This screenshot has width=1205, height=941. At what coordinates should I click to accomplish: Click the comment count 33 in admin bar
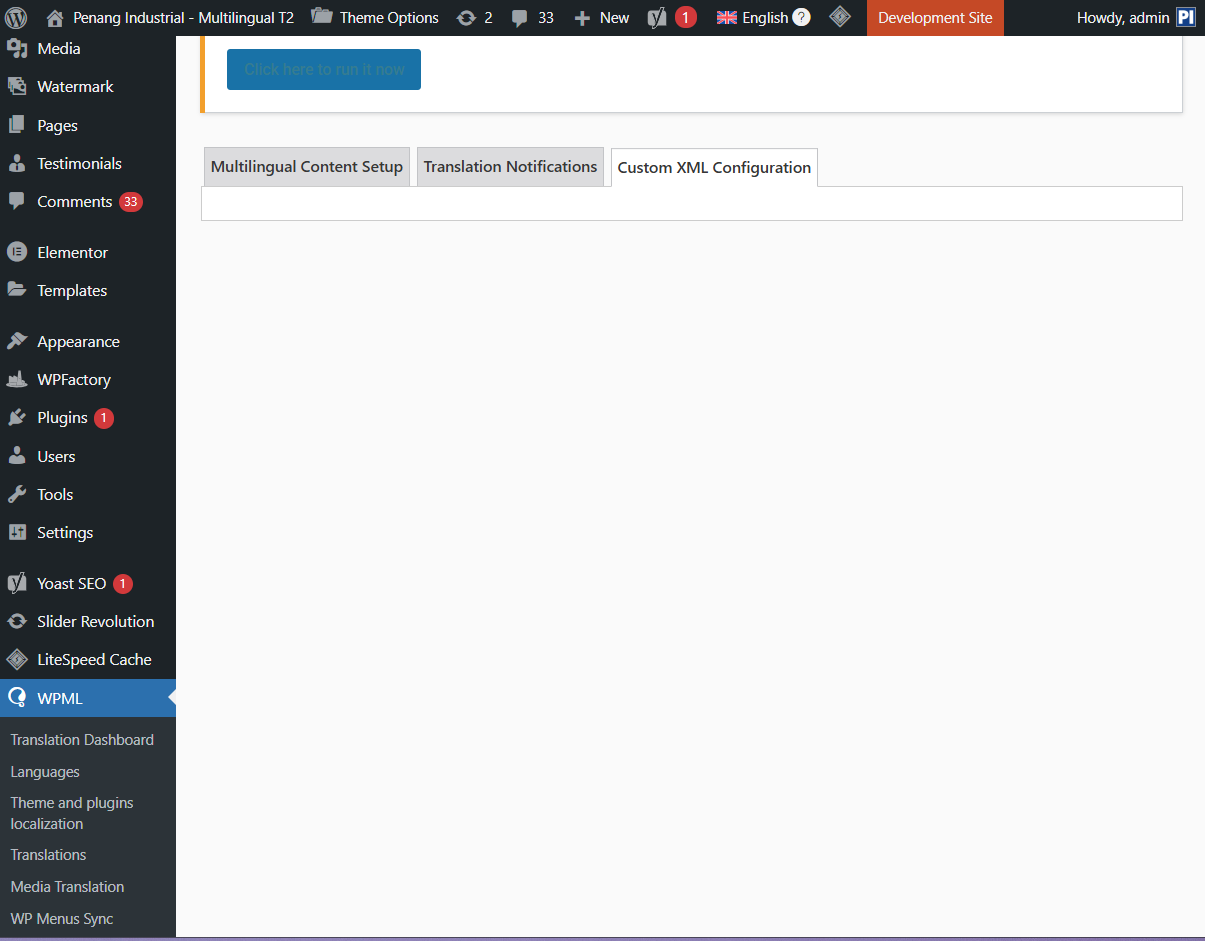click(546, 18)
